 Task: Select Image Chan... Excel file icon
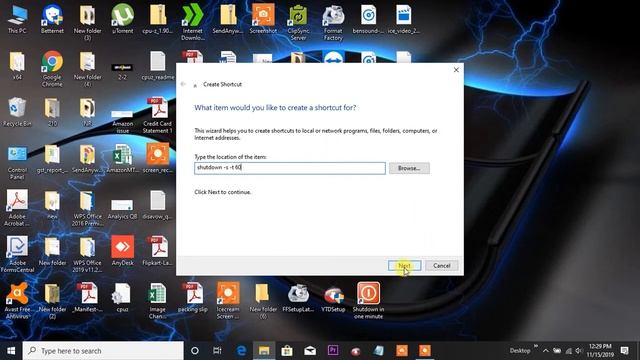(158, 301)
